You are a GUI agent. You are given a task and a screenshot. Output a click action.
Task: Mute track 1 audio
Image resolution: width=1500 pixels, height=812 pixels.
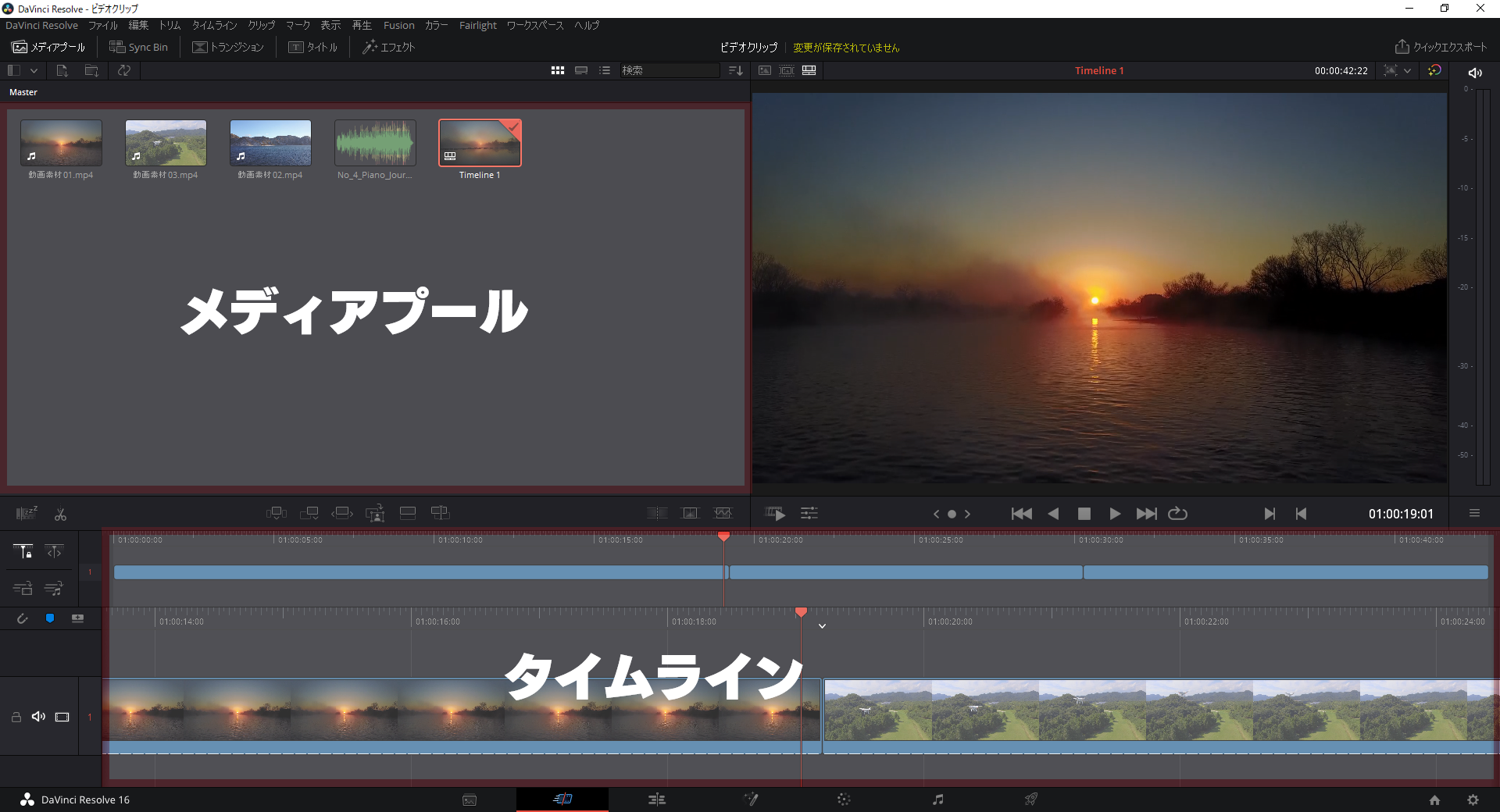tap(38, 717)
